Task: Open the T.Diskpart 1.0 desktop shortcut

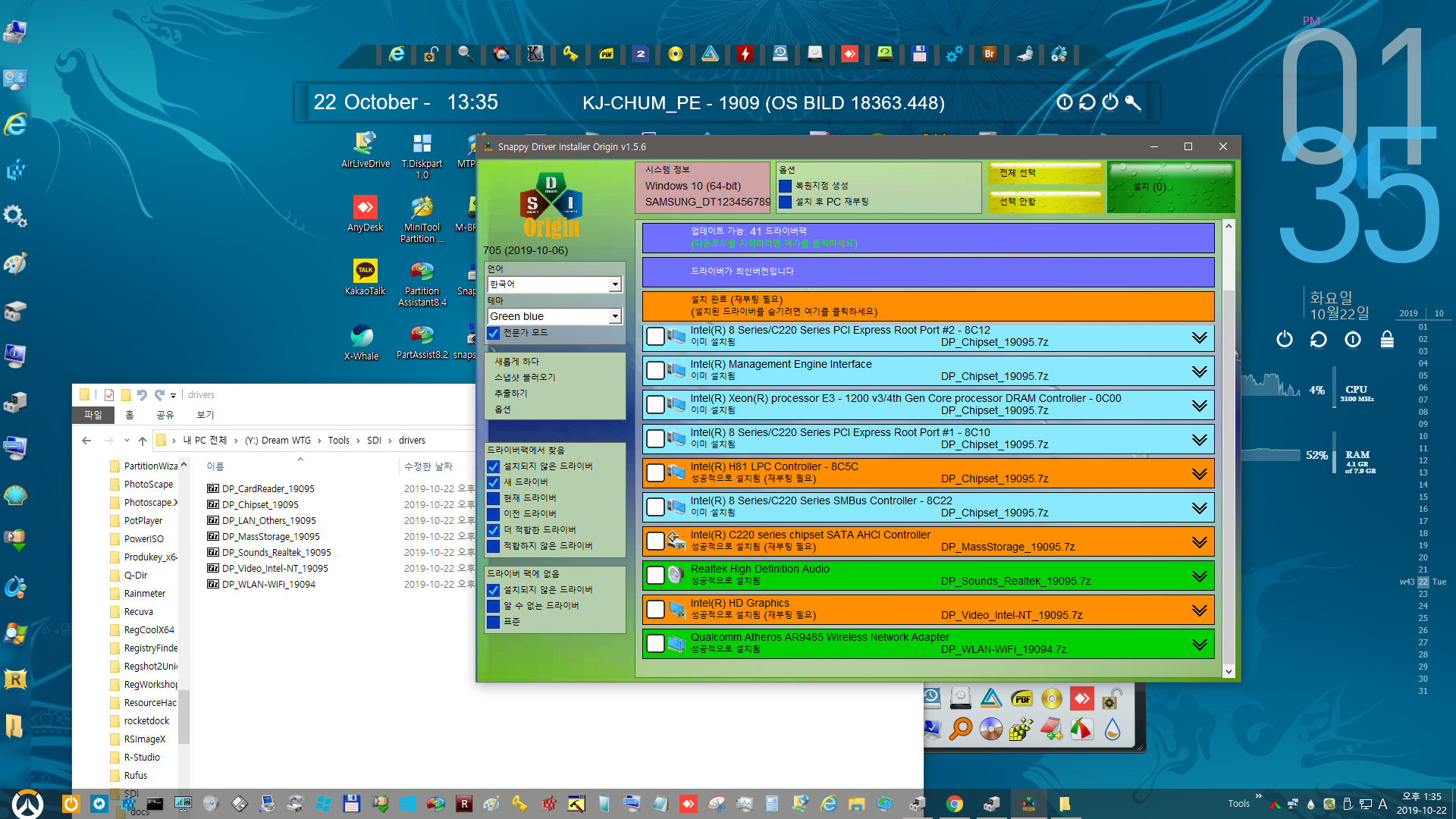Action: click(422, 155)
